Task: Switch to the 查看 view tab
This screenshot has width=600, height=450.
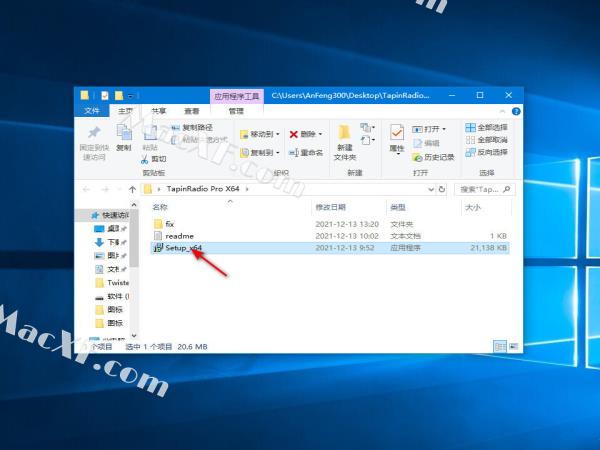Action: coord(192,111)
